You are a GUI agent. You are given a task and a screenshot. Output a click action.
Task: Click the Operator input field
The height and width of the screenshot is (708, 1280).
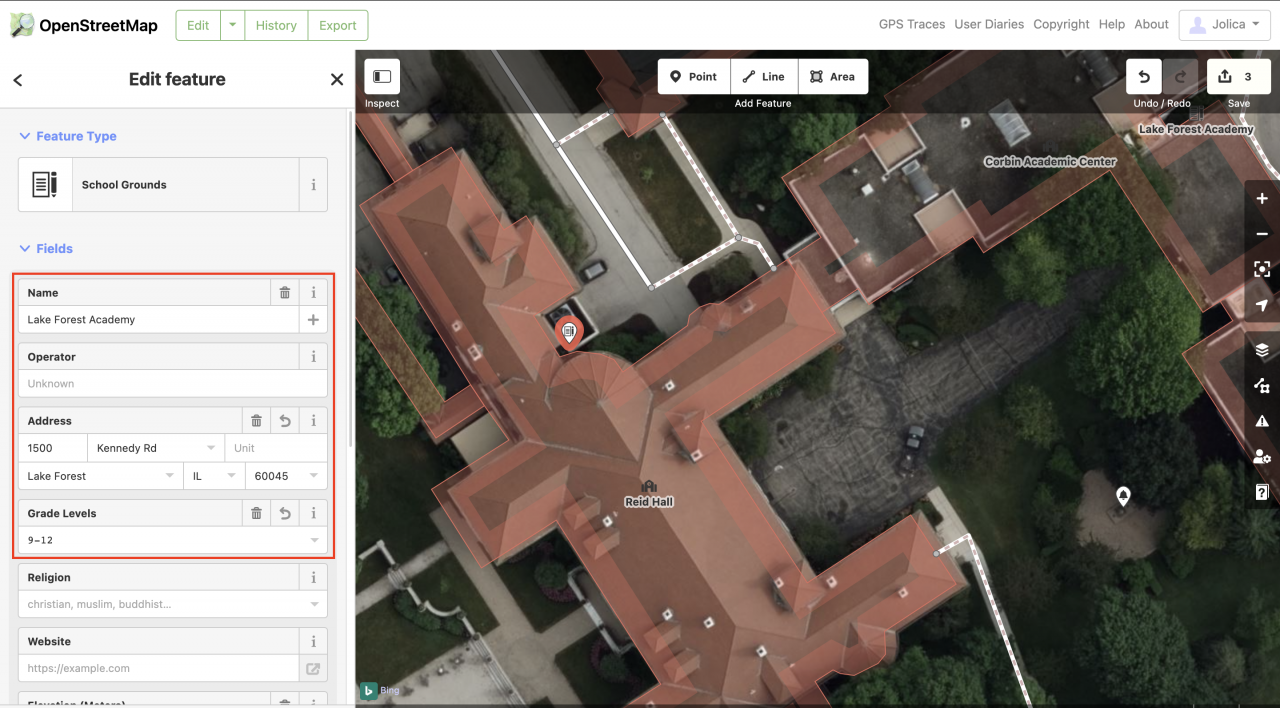[173, 384]
